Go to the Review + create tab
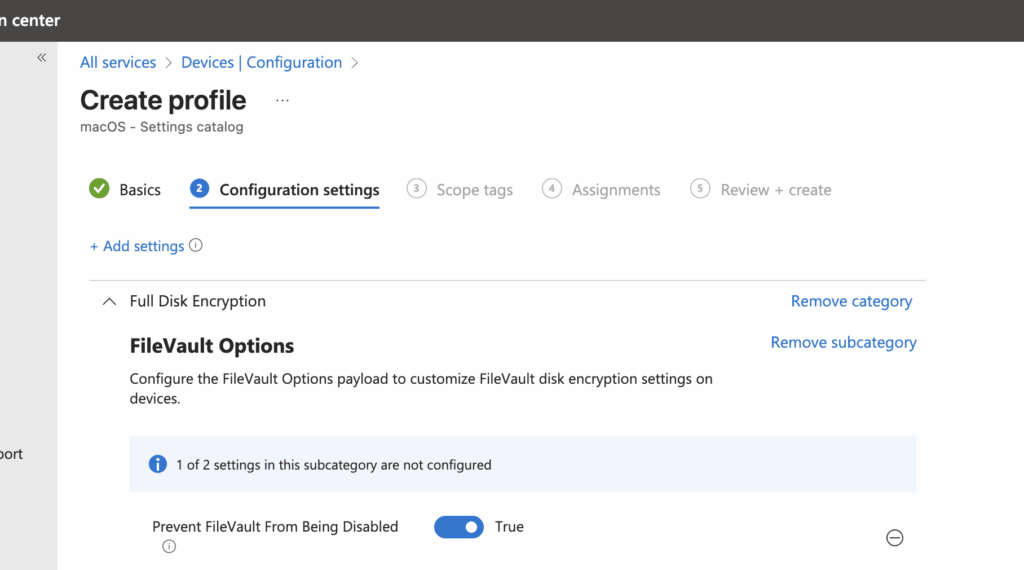Image resolution: width=1024 pixels, height=570 pixels. coord(775,190)
